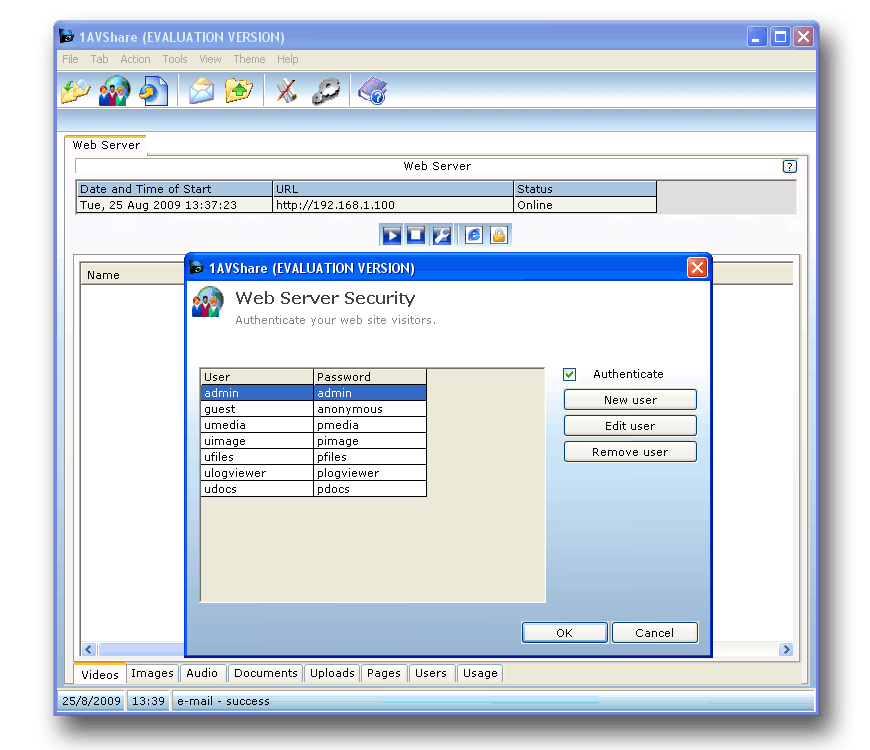Image resolution: width=870 pixels, height=750 pixels.
Task: Click the anonymous password cell
Action: coord(370,409)
